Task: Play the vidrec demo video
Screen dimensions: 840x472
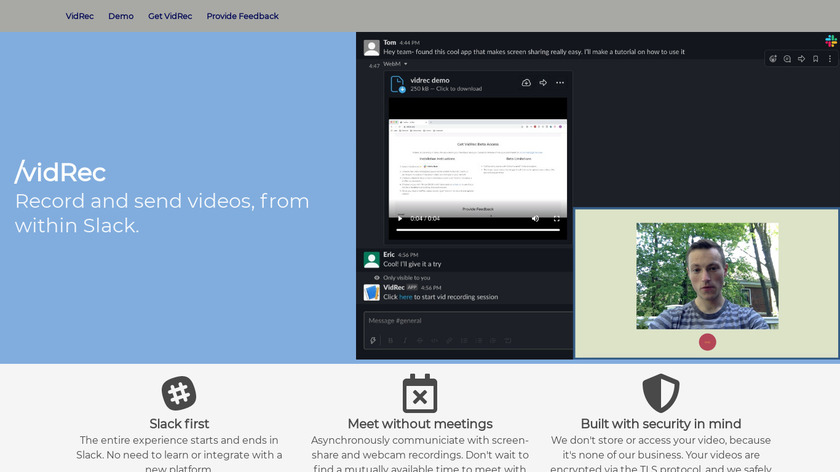Action: pyautogui.click(x=400, y=218)
